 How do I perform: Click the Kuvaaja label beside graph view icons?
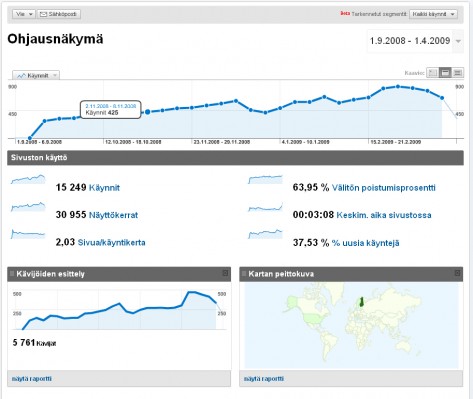(x=414, y=73)
